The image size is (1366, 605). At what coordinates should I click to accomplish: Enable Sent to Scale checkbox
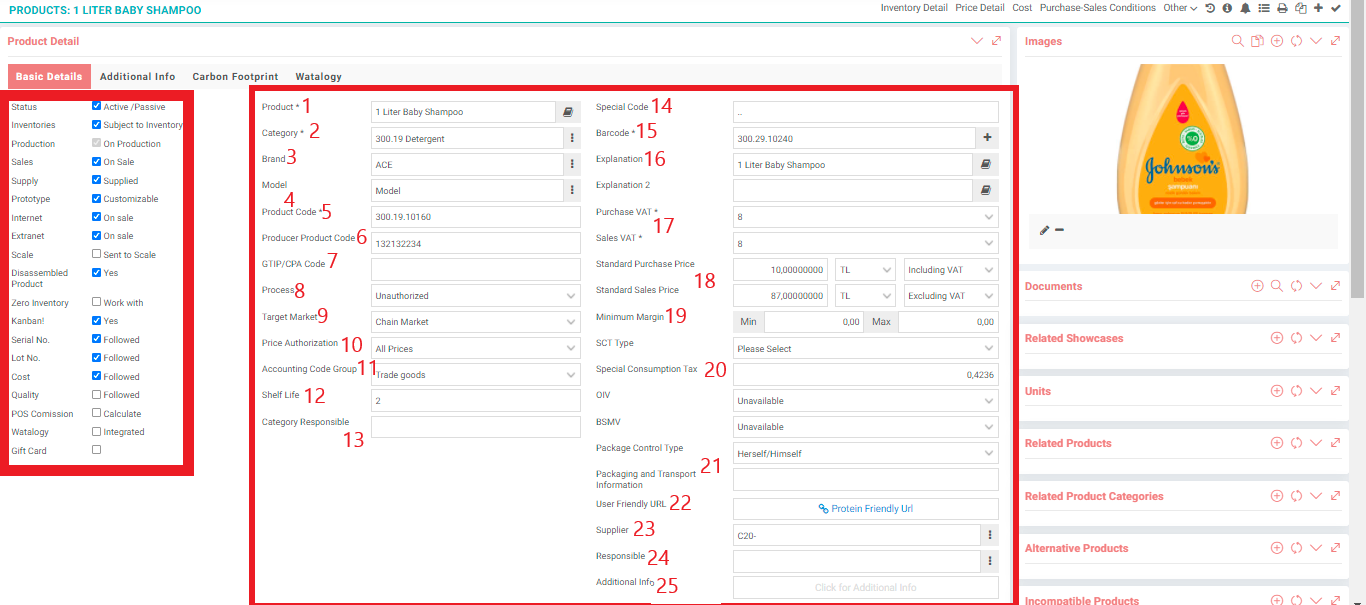(96, 254)
